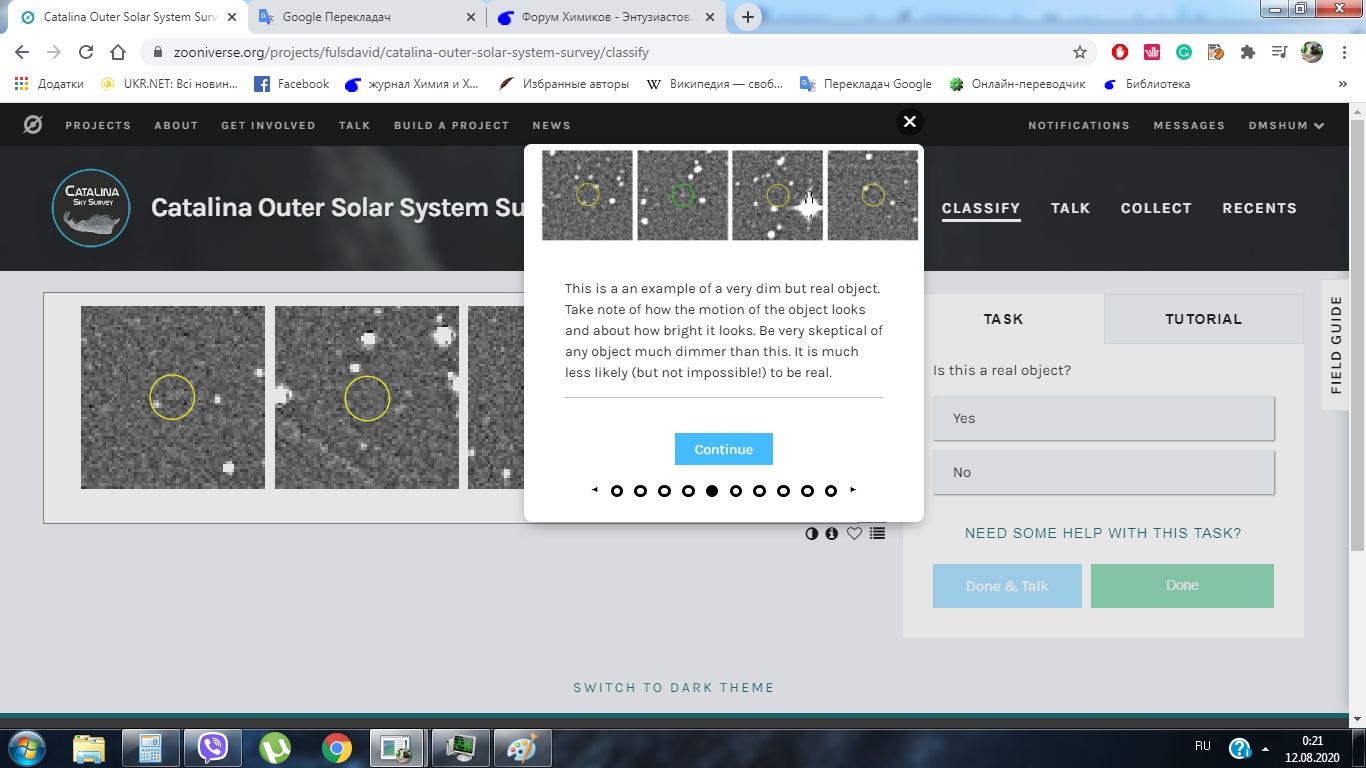The image size is (1366, 768).
Task: Show hidden bookmarks via double chevron
Action: (1343, 84)
